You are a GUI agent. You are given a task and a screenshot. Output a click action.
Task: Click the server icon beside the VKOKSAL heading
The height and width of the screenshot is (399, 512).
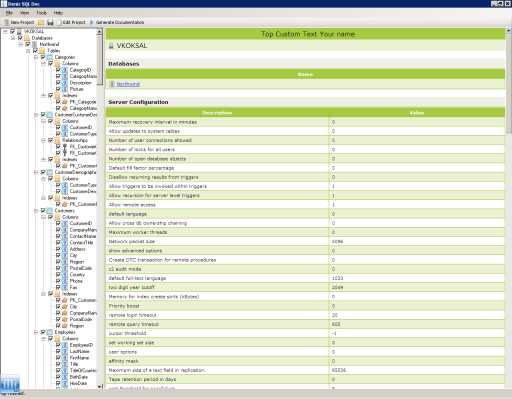(111, 46)
